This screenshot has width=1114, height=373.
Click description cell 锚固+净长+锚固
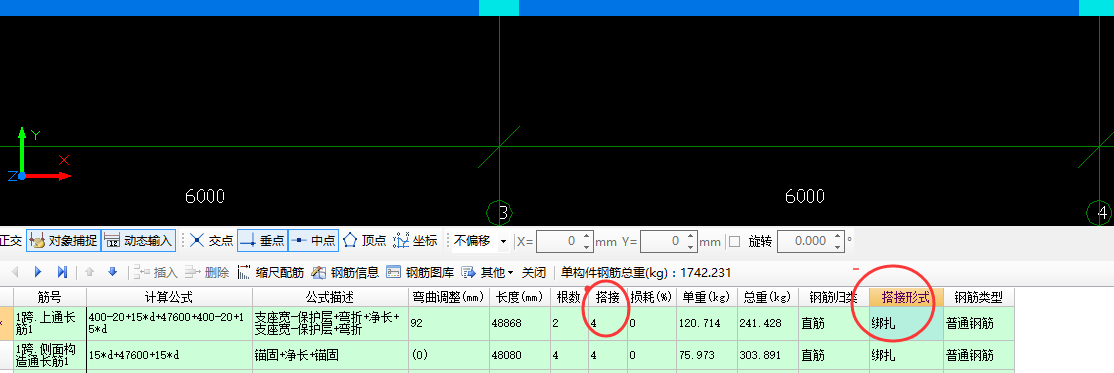pos(330,356)
